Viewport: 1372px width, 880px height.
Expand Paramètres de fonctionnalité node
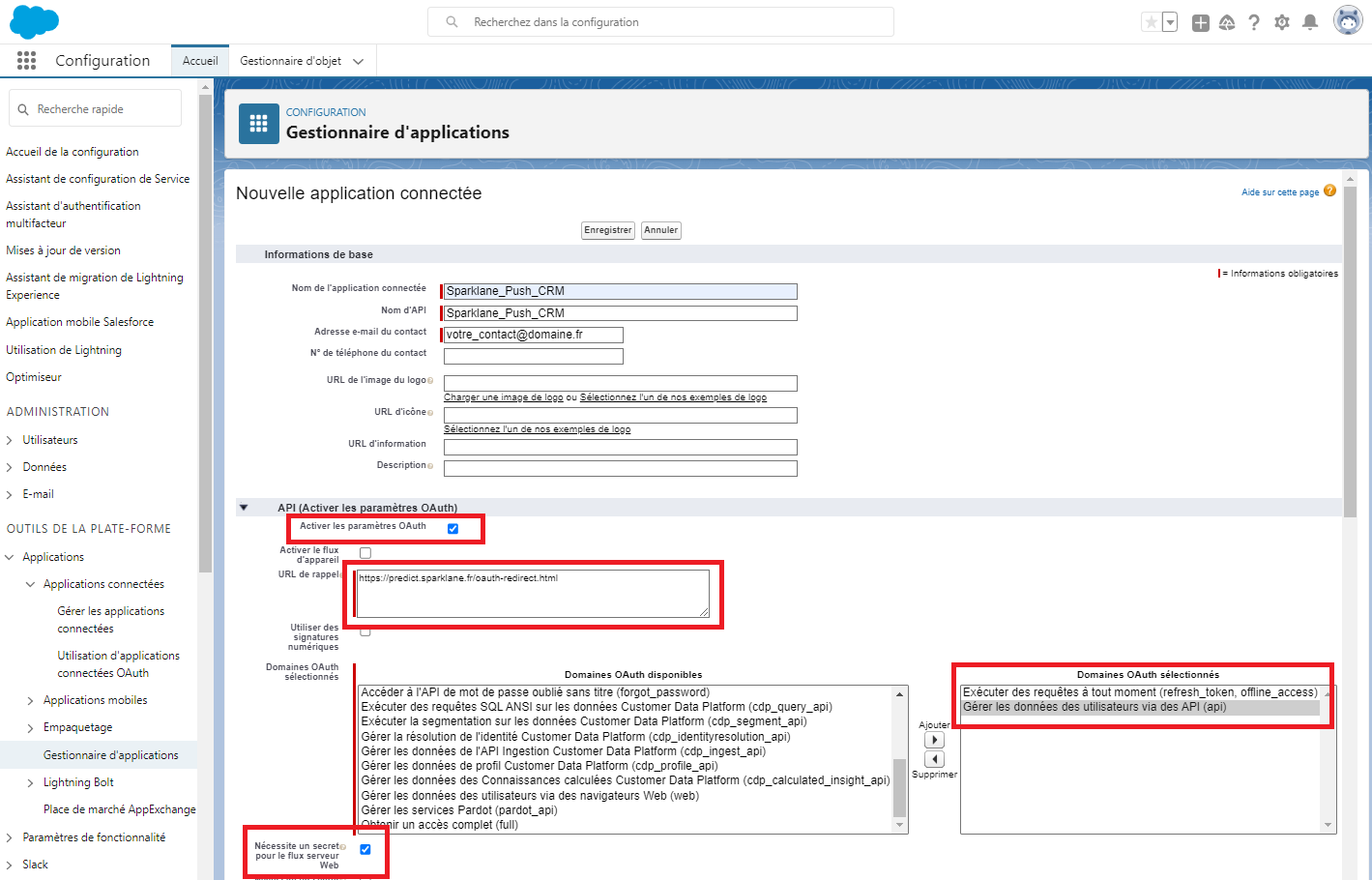pyautogui.click(x=10, y=837)
